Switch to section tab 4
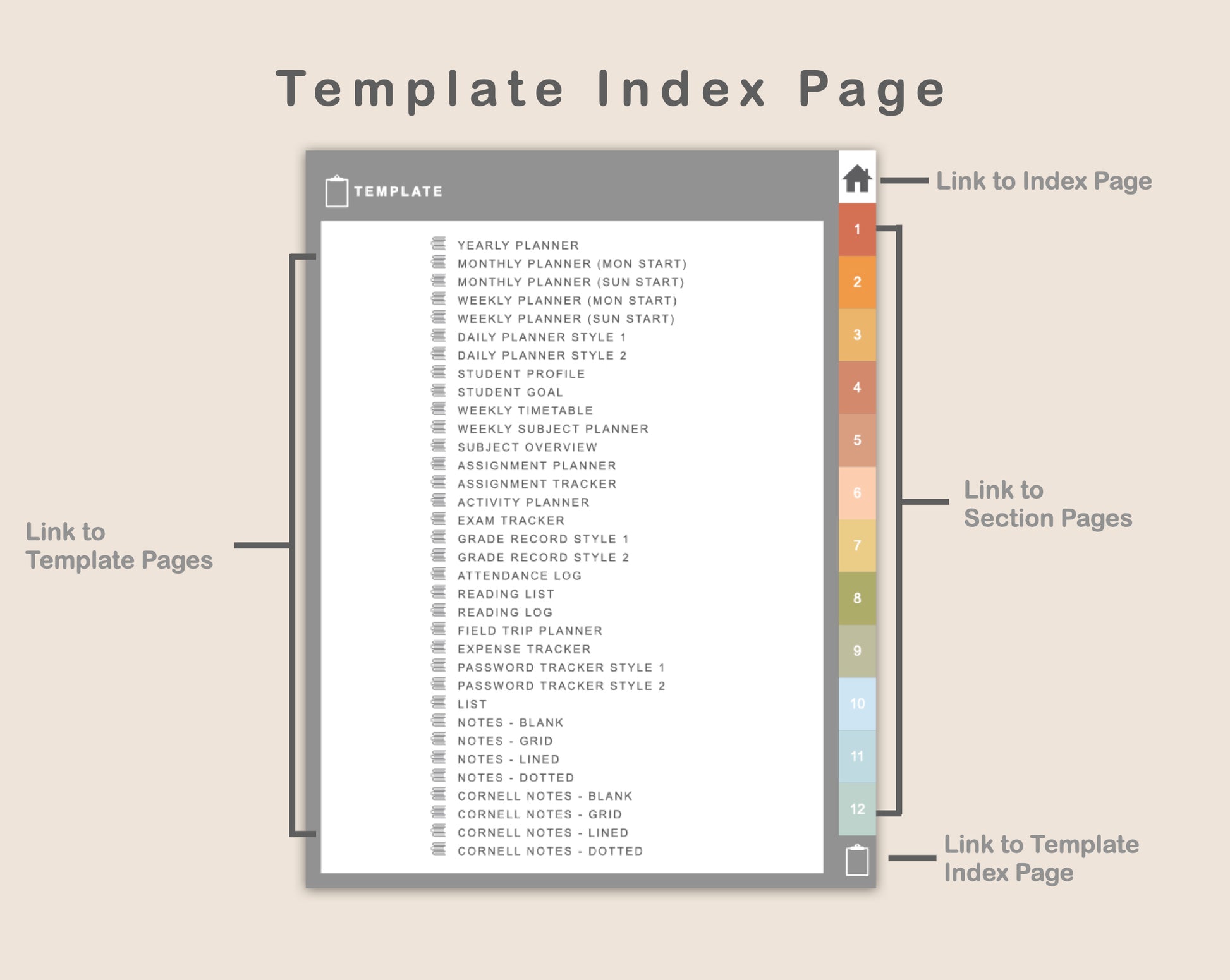Screen dimensions: 1230x980 click(856, 387)
